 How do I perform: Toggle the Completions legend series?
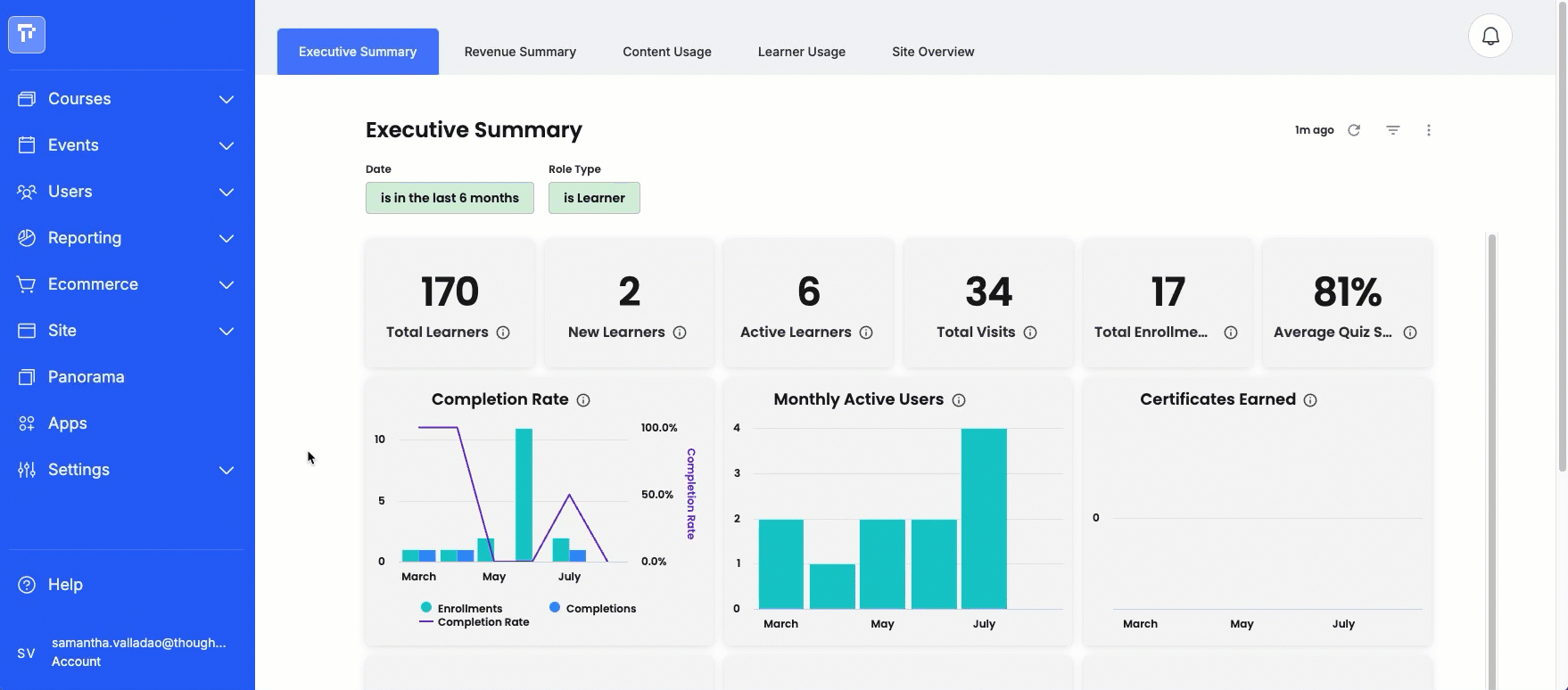click(592, 608)
